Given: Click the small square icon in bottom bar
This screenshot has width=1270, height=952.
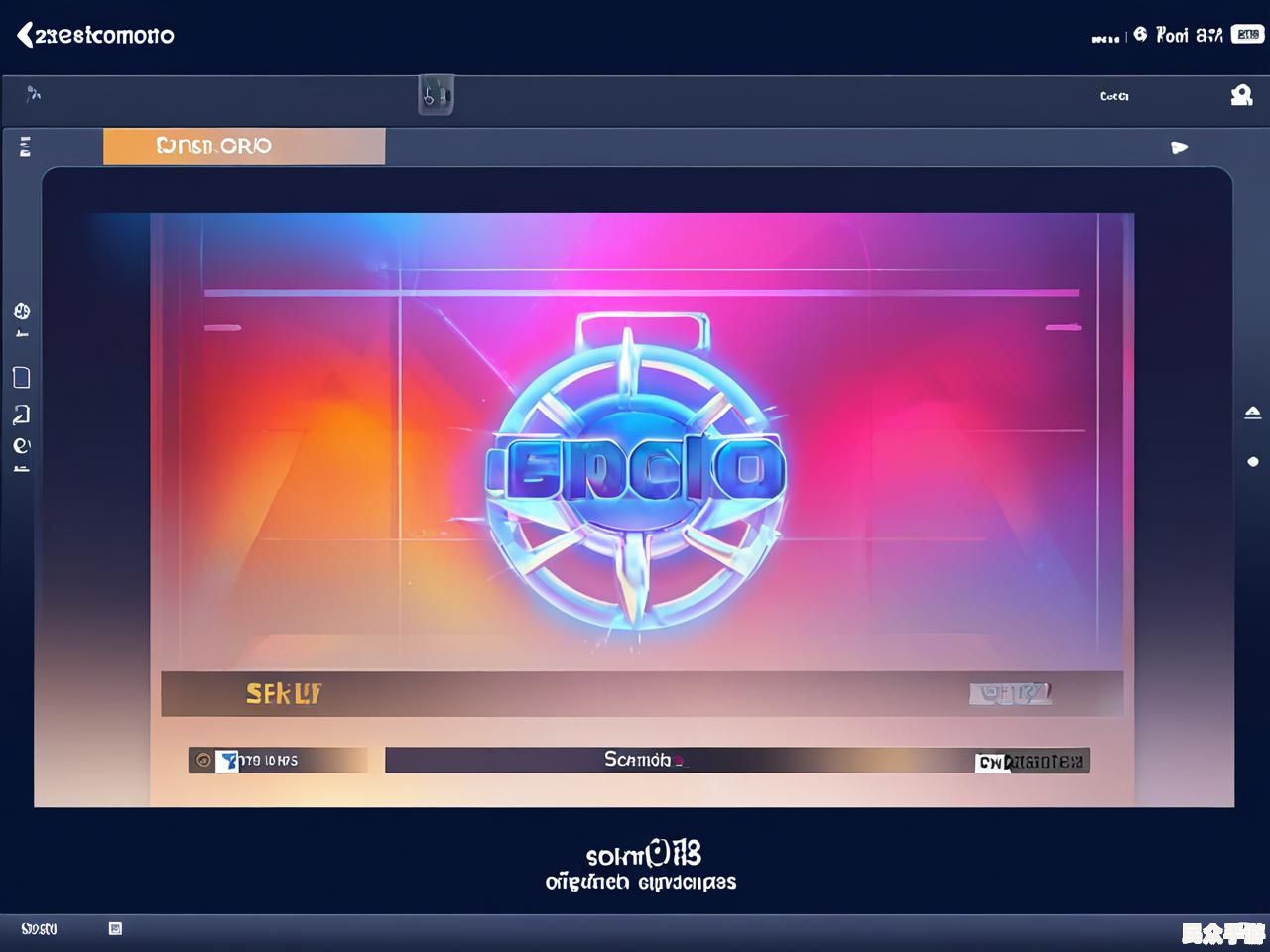Looking at the screenshot, I should (115, 928).
